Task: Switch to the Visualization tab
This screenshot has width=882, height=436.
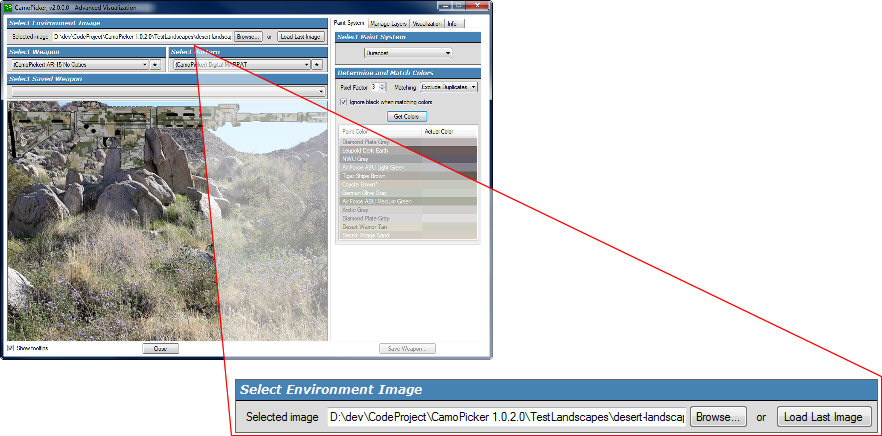Action: coord(427,24)
